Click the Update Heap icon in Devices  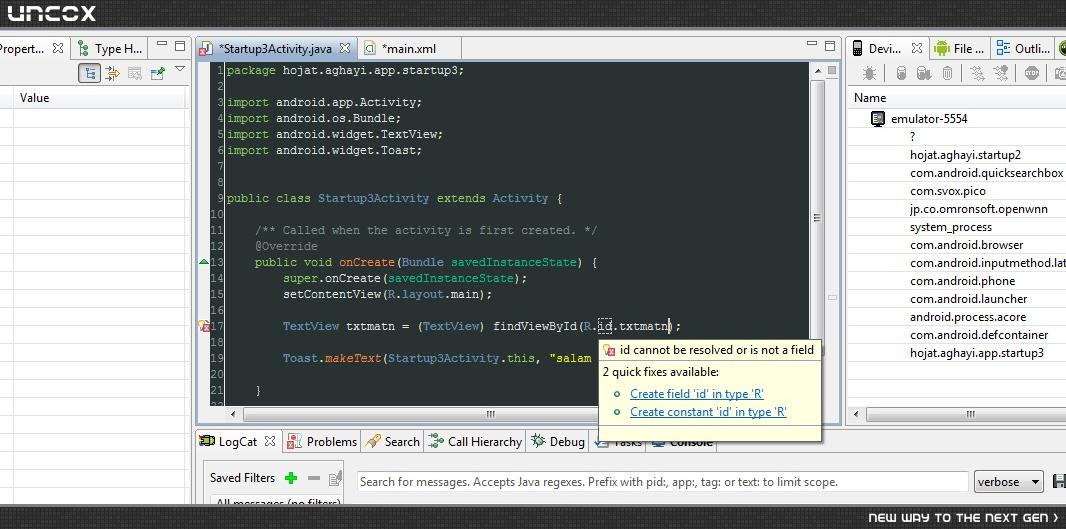tap(901, 73)
